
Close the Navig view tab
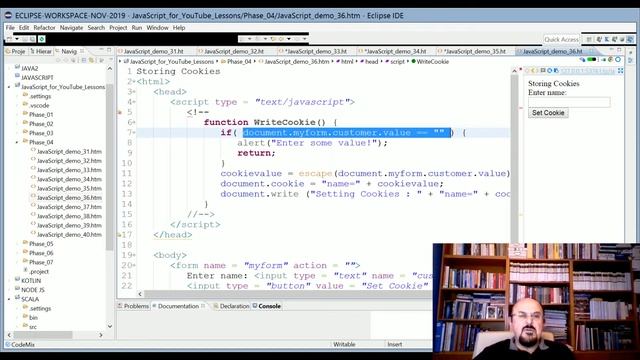(82, 51)
